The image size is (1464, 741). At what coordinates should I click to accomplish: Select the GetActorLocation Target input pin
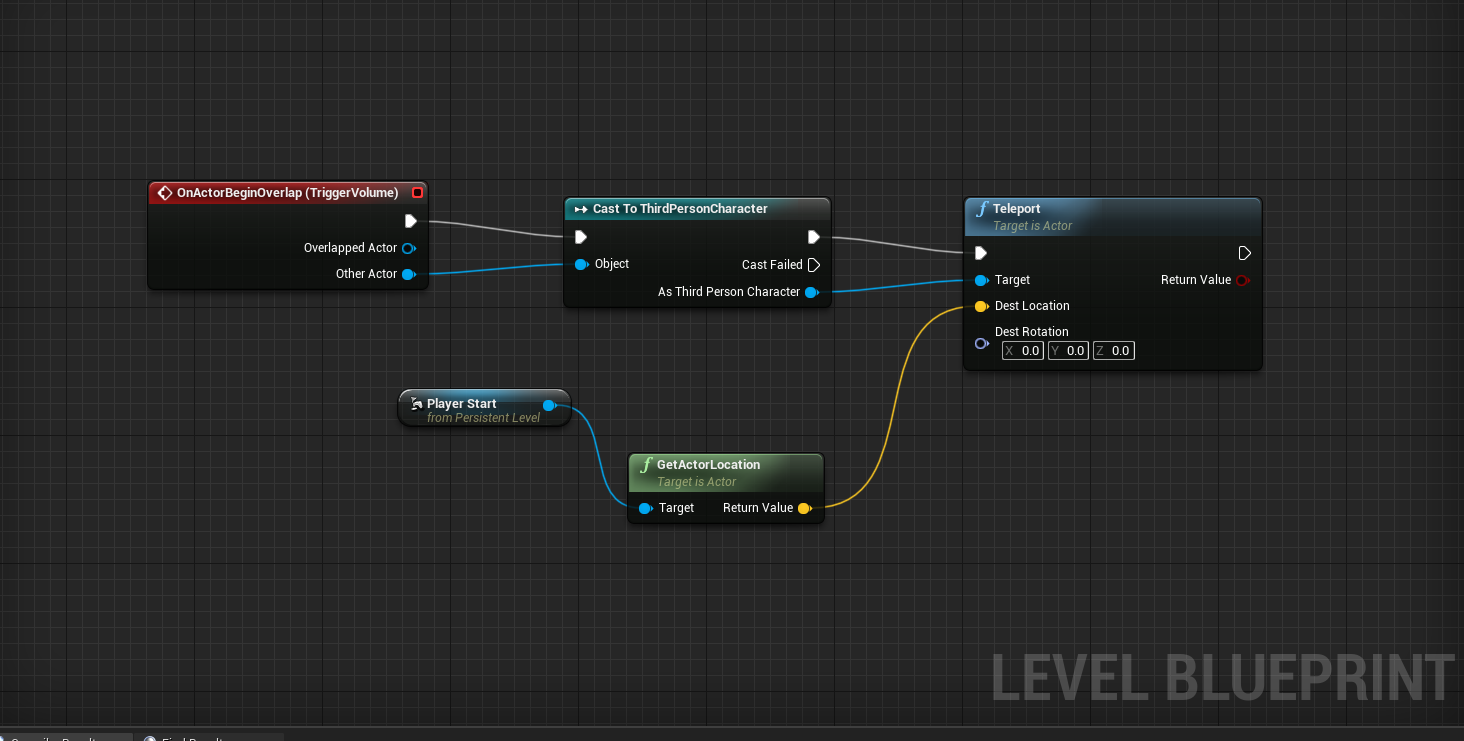coord(645,508)
